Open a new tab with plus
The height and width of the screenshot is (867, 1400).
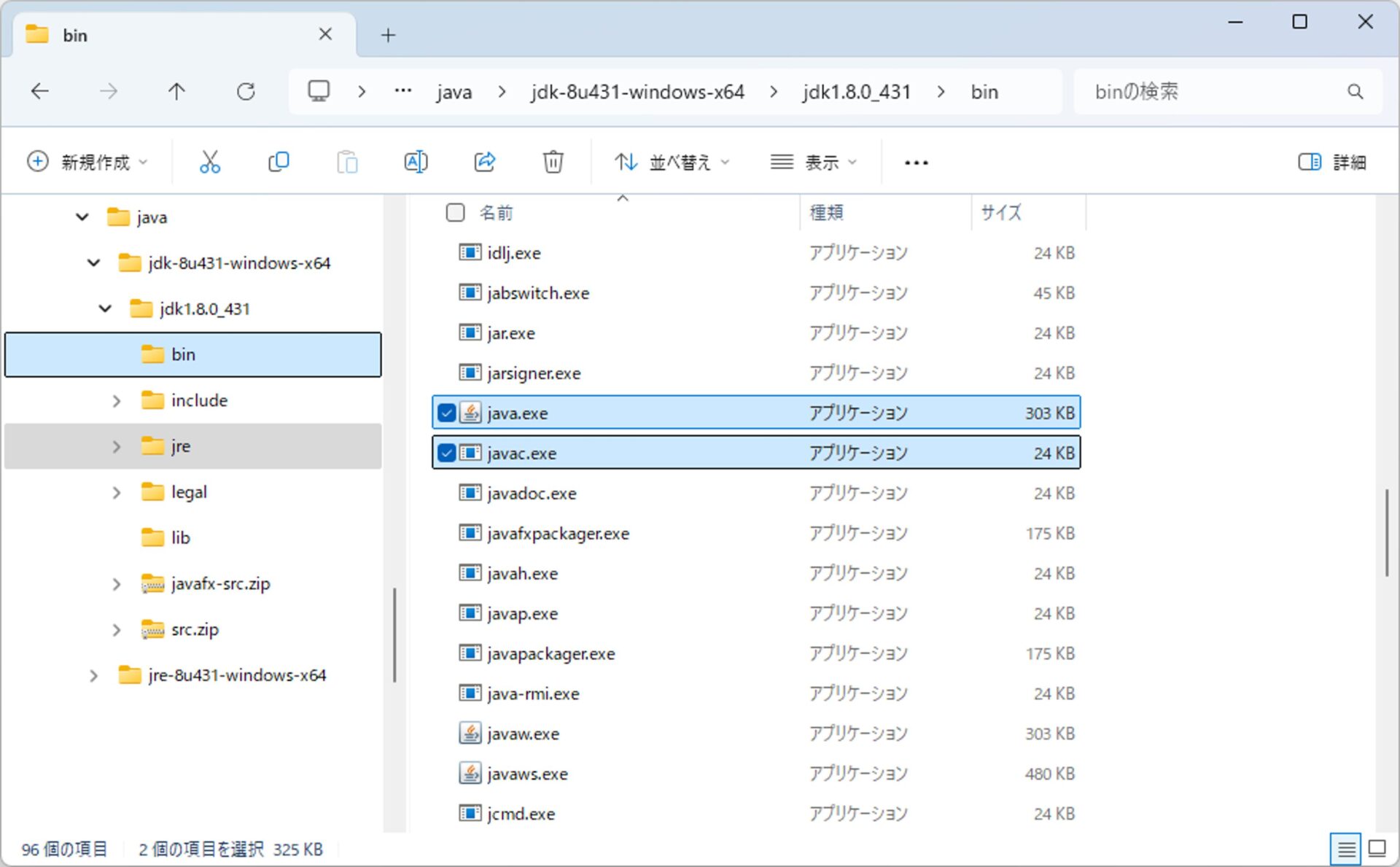pyautogui.click(x=388, y=35)
